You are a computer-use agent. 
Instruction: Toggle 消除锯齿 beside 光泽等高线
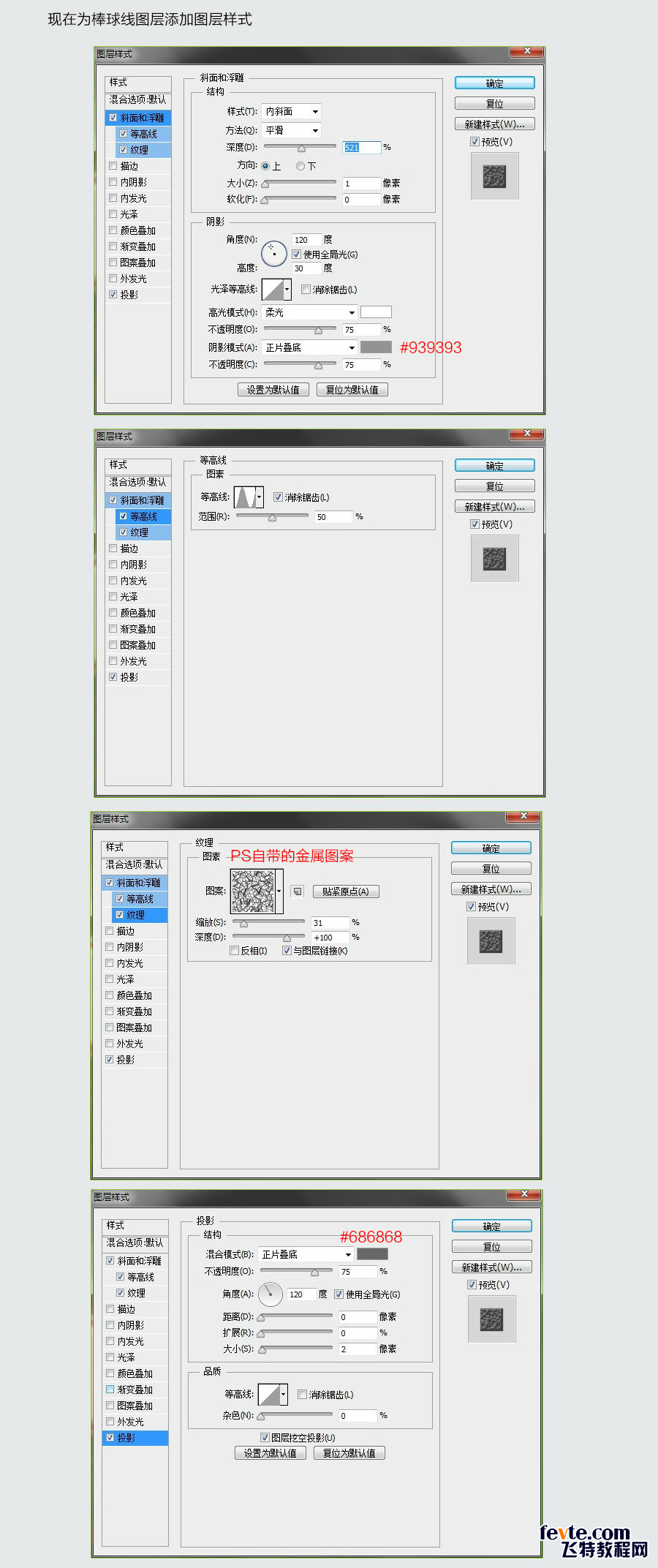click(x=306, y=290)
